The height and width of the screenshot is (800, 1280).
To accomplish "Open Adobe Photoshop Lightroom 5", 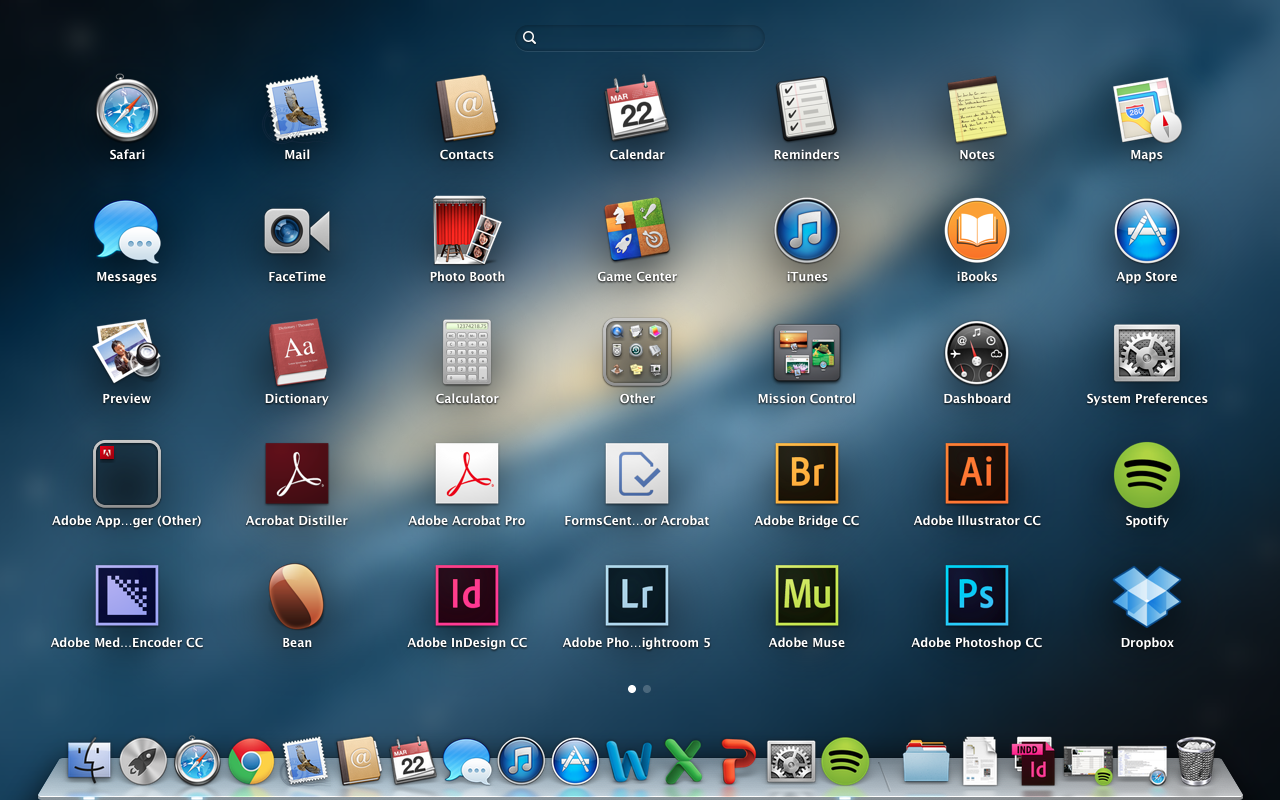I will point(637,596).
